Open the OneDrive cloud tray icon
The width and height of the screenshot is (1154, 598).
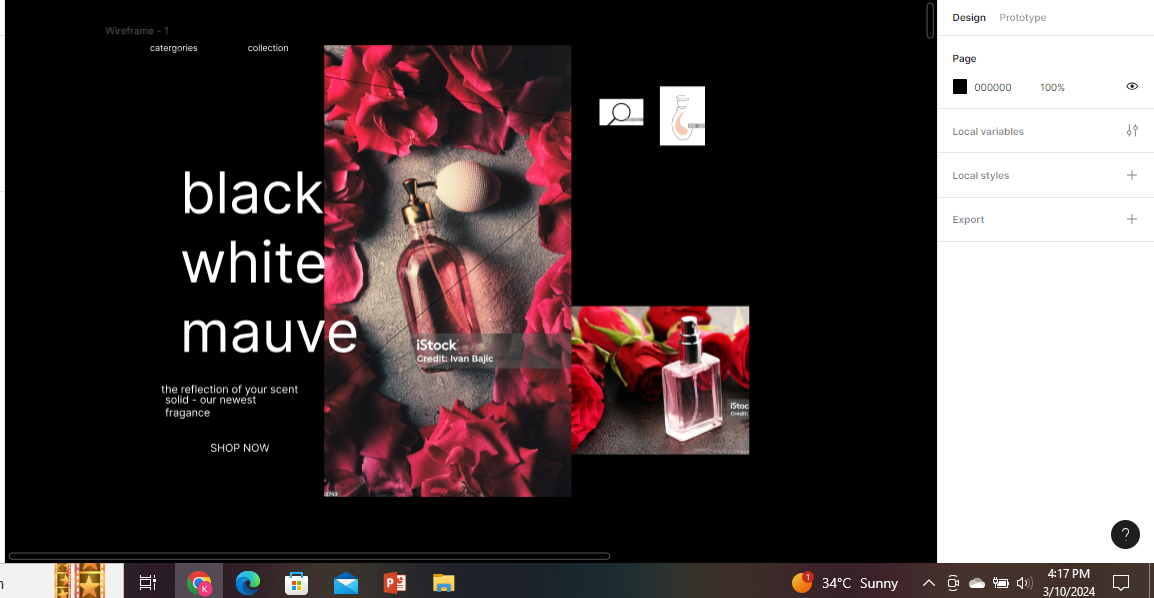(977, 583)
